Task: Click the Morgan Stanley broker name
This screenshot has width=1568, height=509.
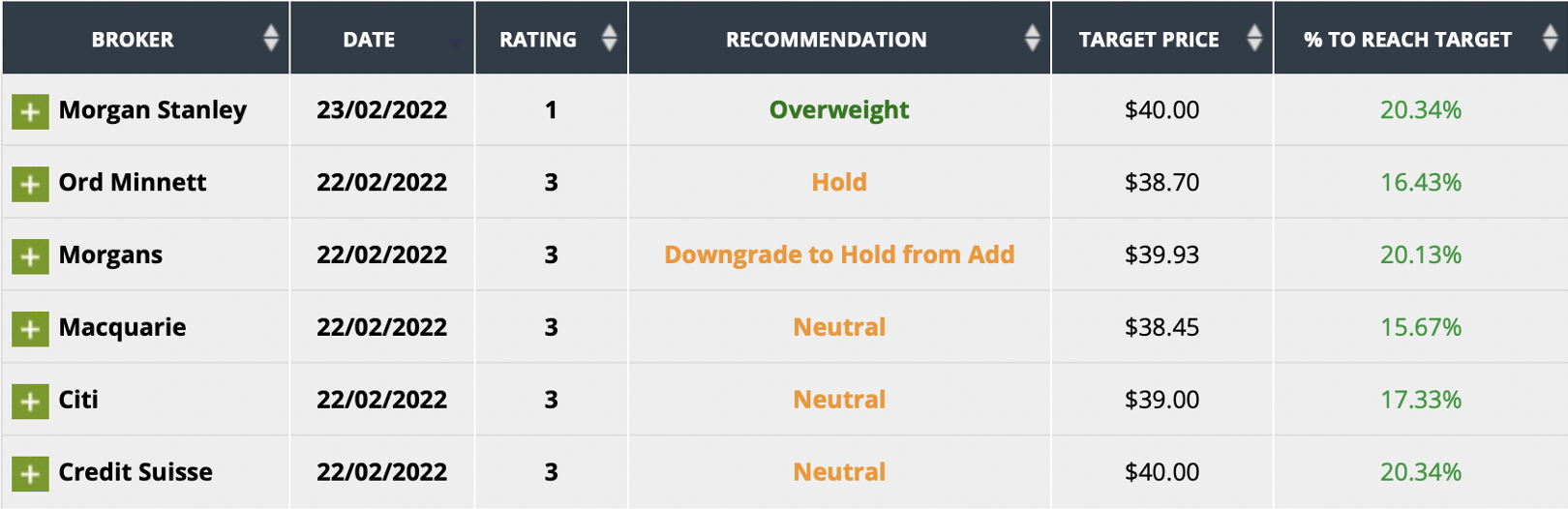Action: (152, 110)
